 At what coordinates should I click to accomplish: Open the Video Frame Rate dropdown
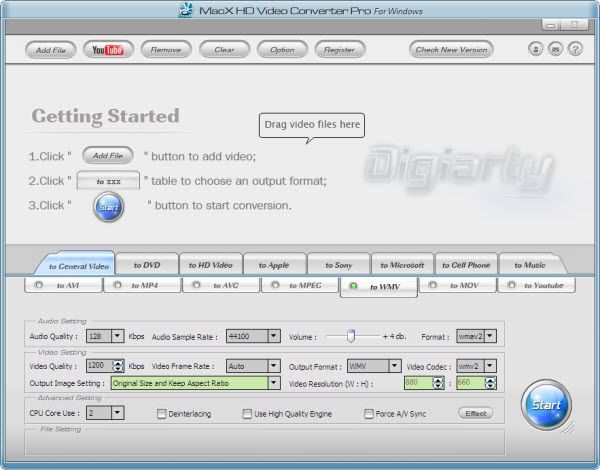[x=272, y=366]
